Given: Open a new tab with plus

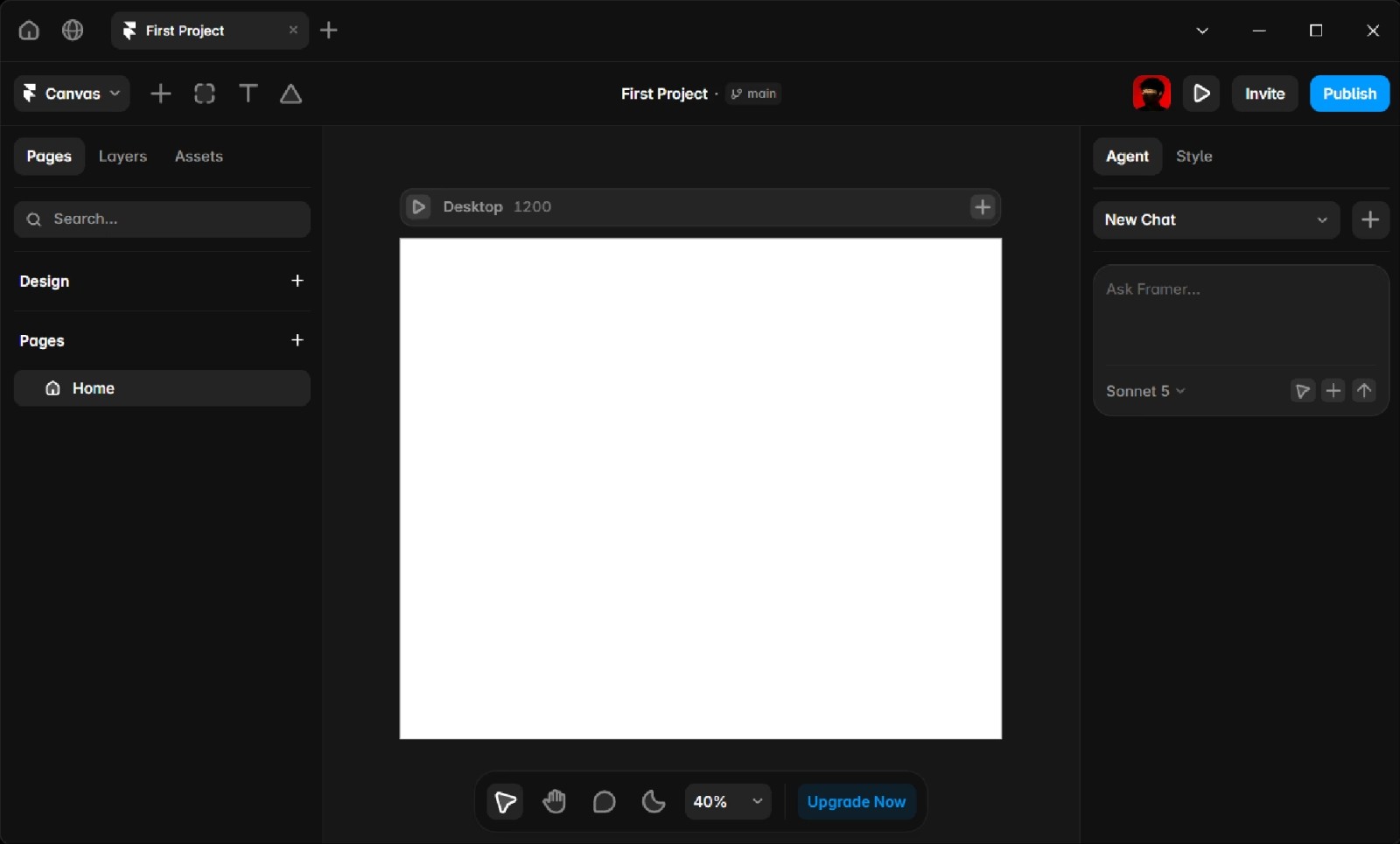Looking at the screenshot, I should pyautogui.click(x=329, y=31).
